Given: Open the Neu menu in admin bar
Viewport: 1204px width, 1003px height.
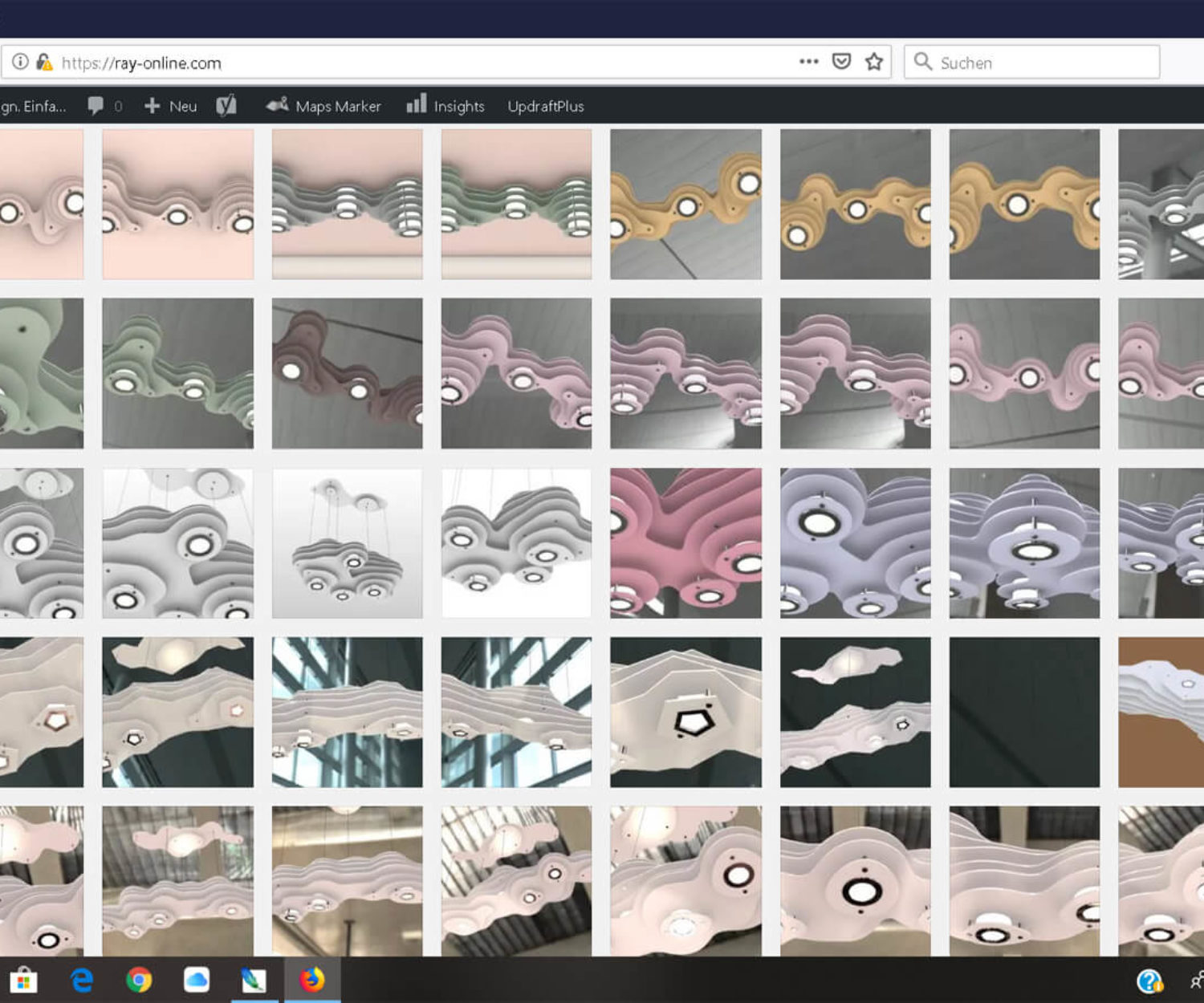Looking at the screenshot, I should 171,106.
